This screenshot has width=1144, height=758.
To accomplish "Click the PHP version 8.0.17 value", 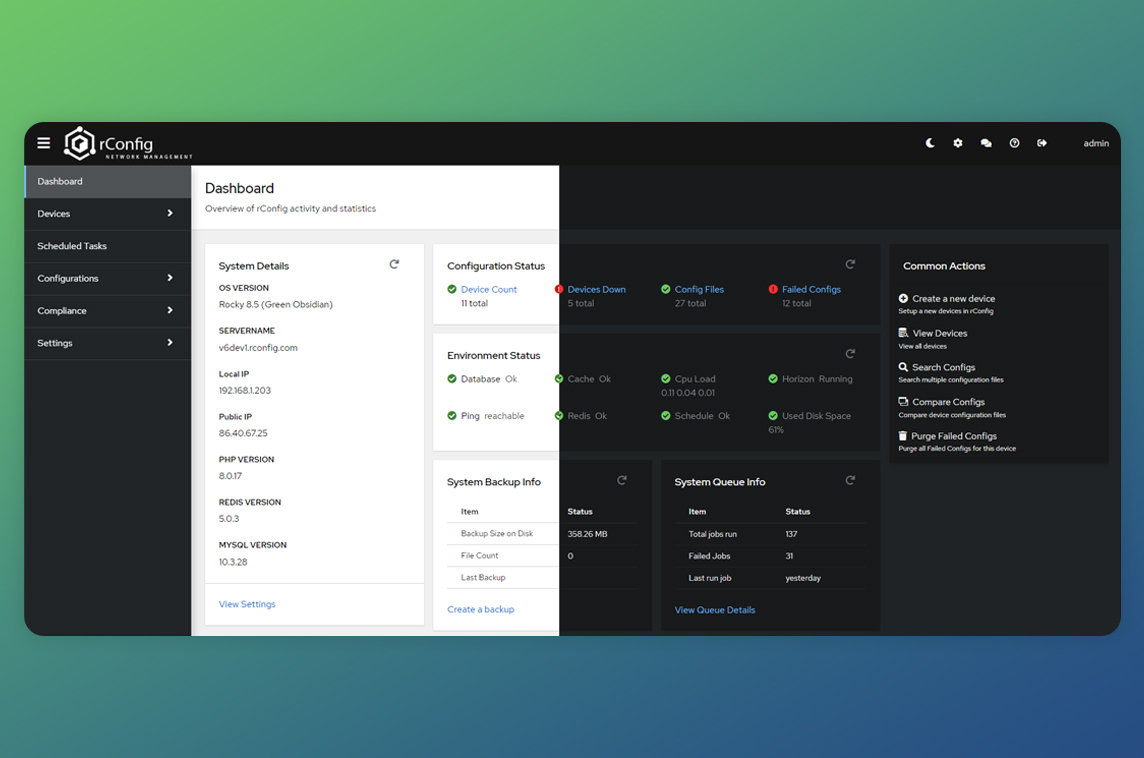I will point(231,476).
